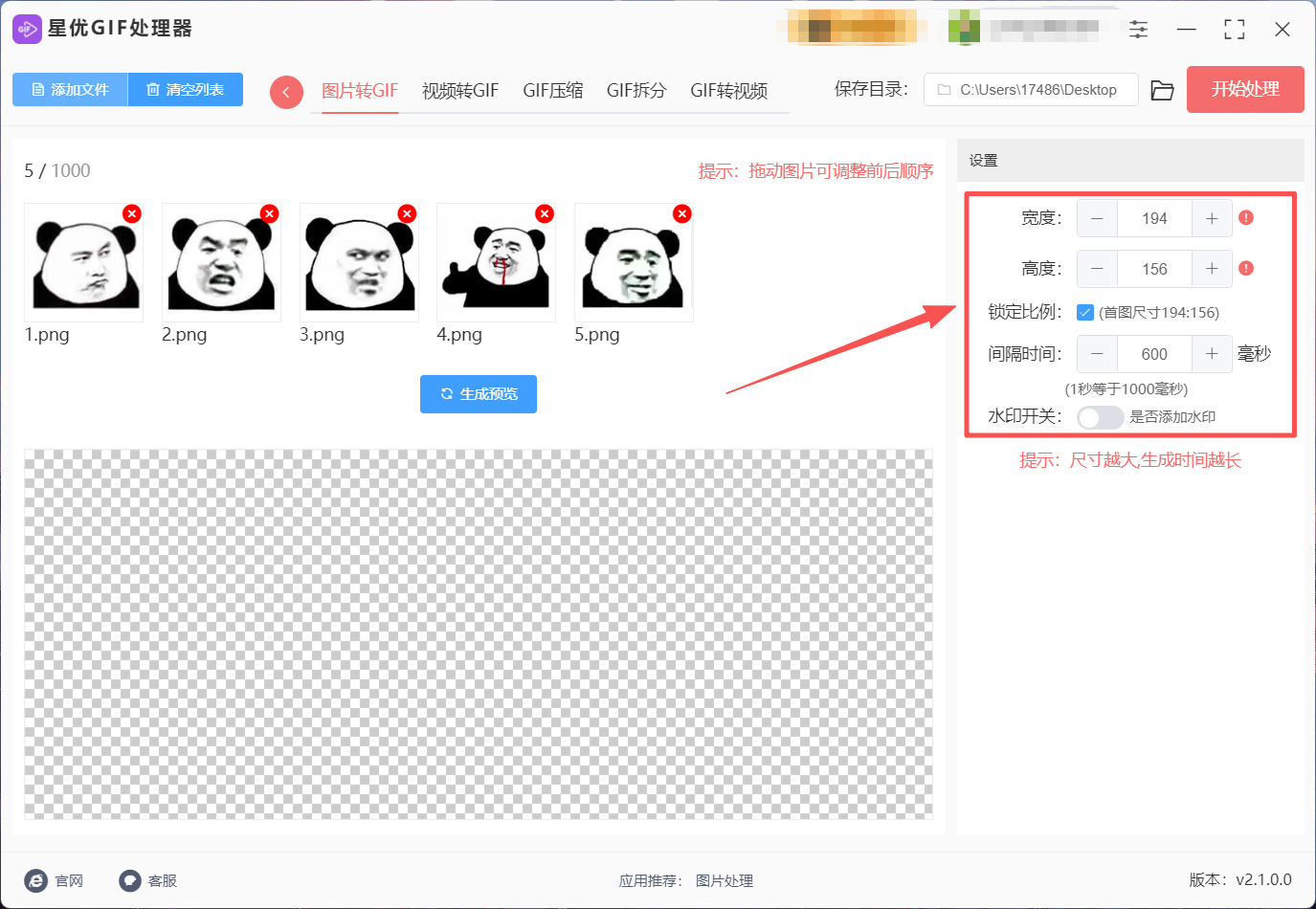Switch to GIF拆分 tab

pyautogui.click(x=636, y=91)
